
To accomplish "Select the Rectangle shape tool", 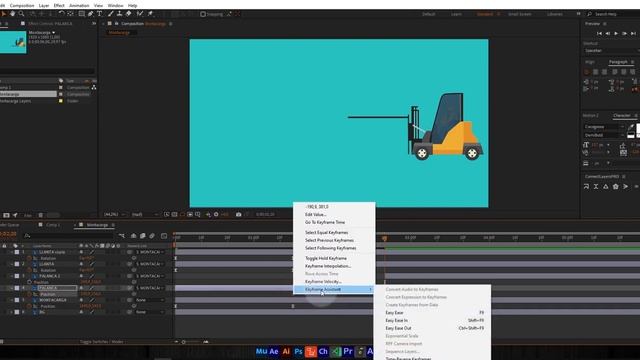I will [82, 14].
